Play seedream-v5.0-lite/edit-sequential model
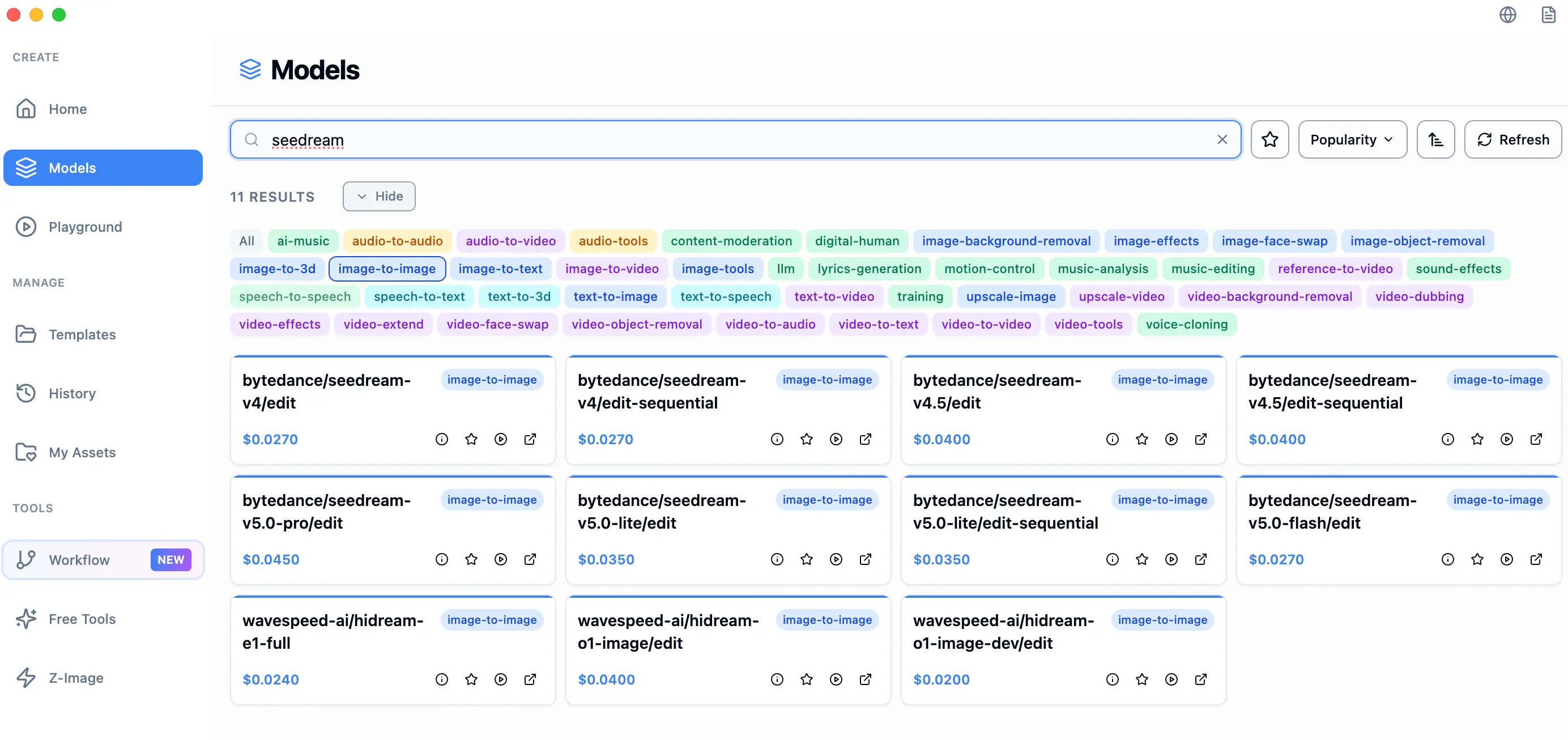The image size is (1568, 740). pos(1171,559)
